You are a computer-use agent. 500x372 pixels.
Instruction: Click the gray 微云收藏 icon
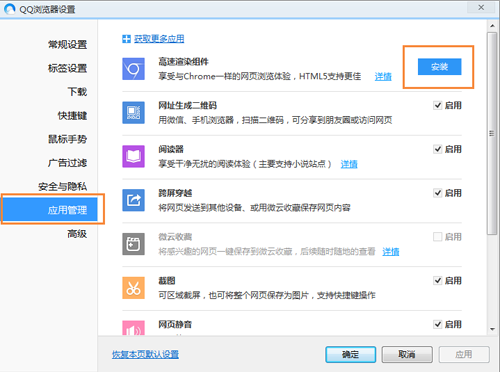(x=133, y=244)
